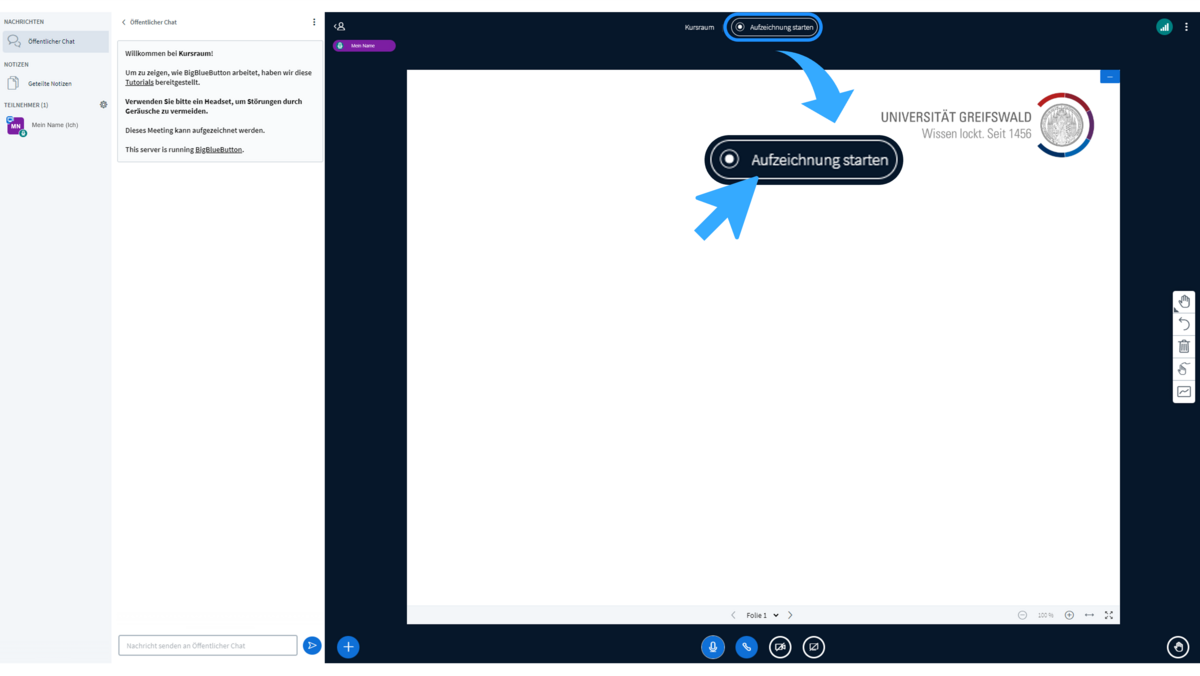Mute the microphone
The width and height of the screenshot is (1200, 676).
coord(713,647)
